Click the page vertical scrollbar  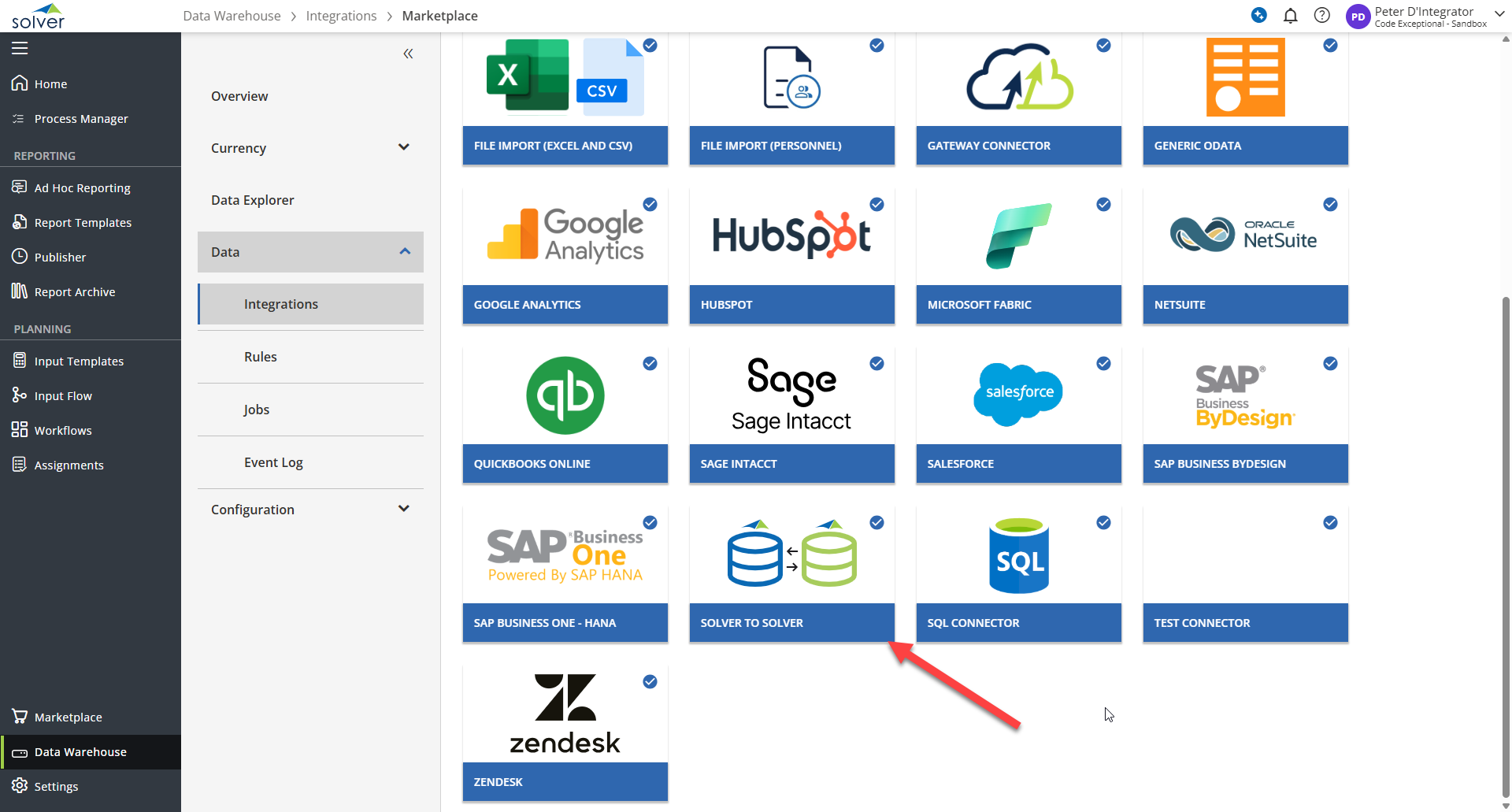[x=1506, y=547]
